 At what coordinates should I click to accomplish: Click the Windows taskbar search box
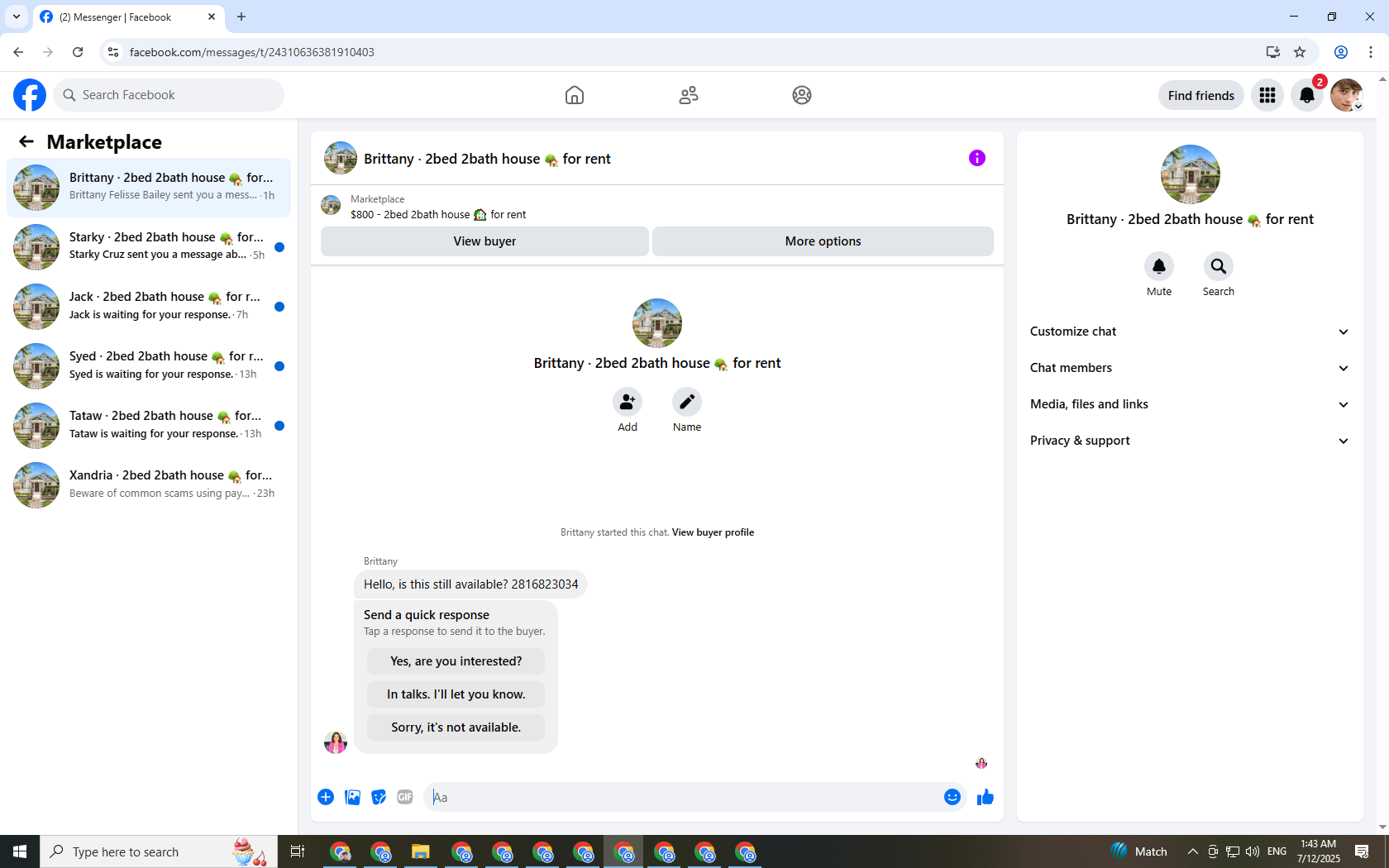click(x=159, y=851)
